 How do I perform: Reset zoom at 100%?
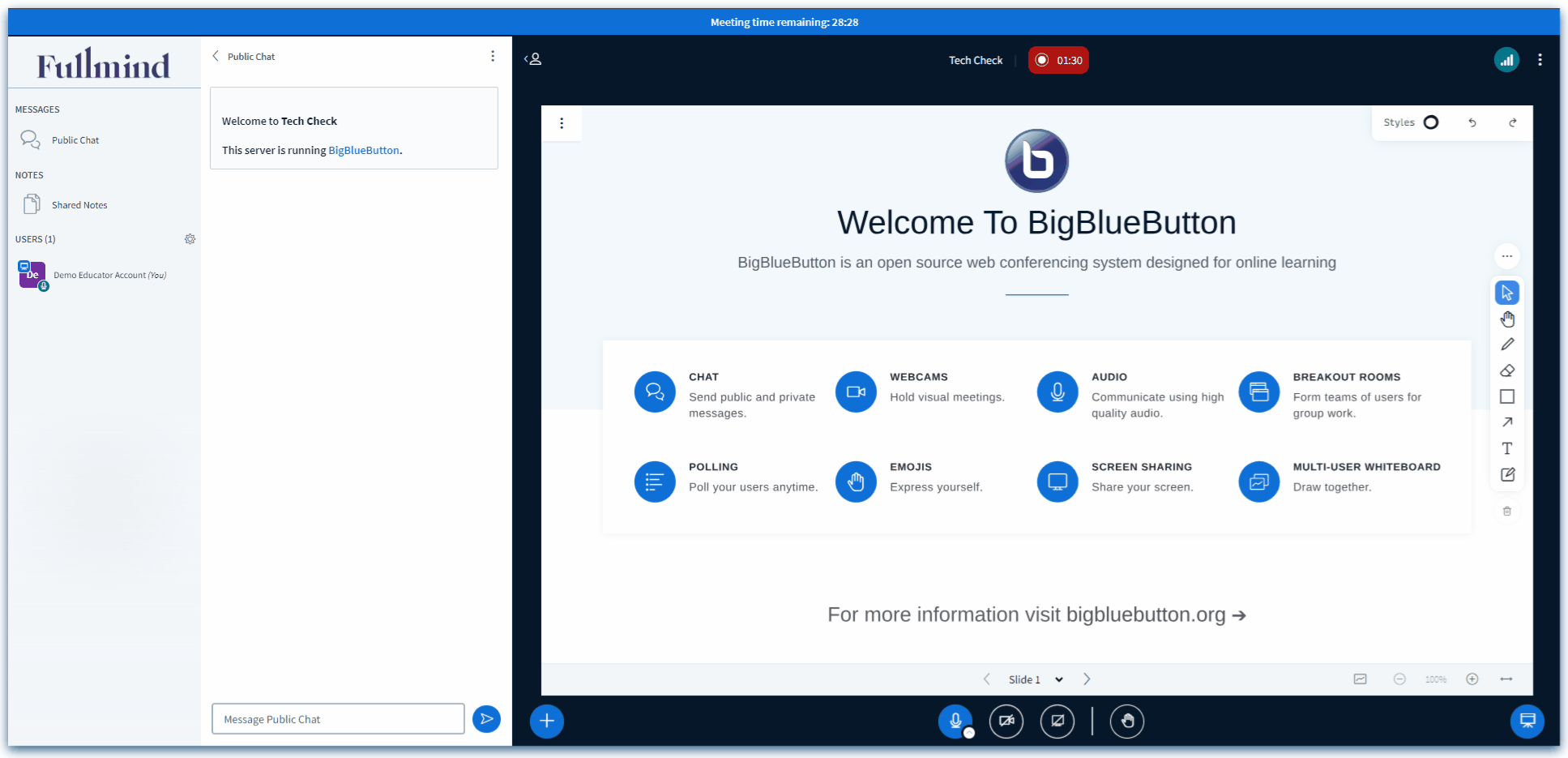pos(1436,679)
